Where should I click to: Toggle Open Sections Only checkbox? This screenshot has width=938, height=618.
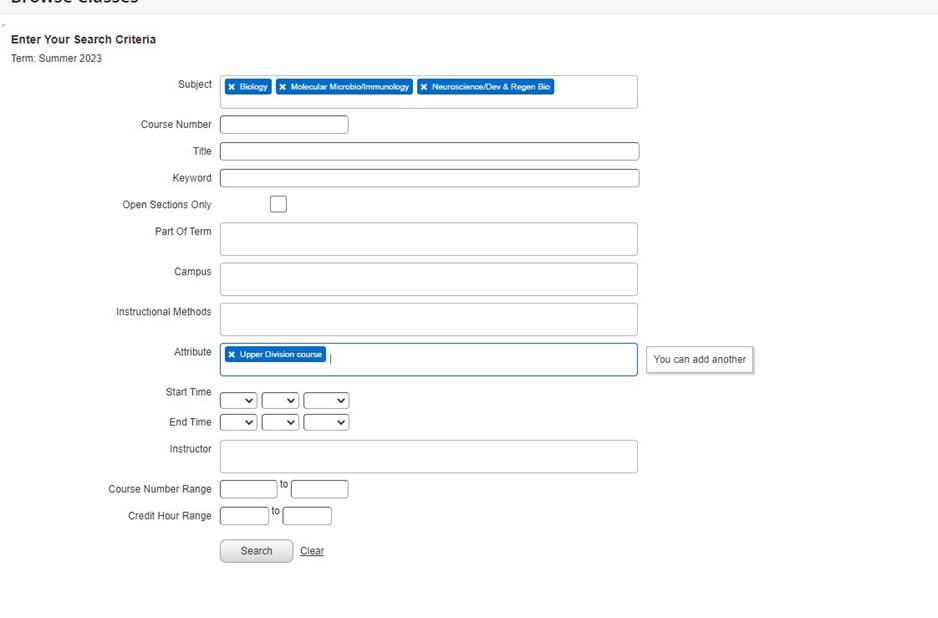(x=278, y=204)
